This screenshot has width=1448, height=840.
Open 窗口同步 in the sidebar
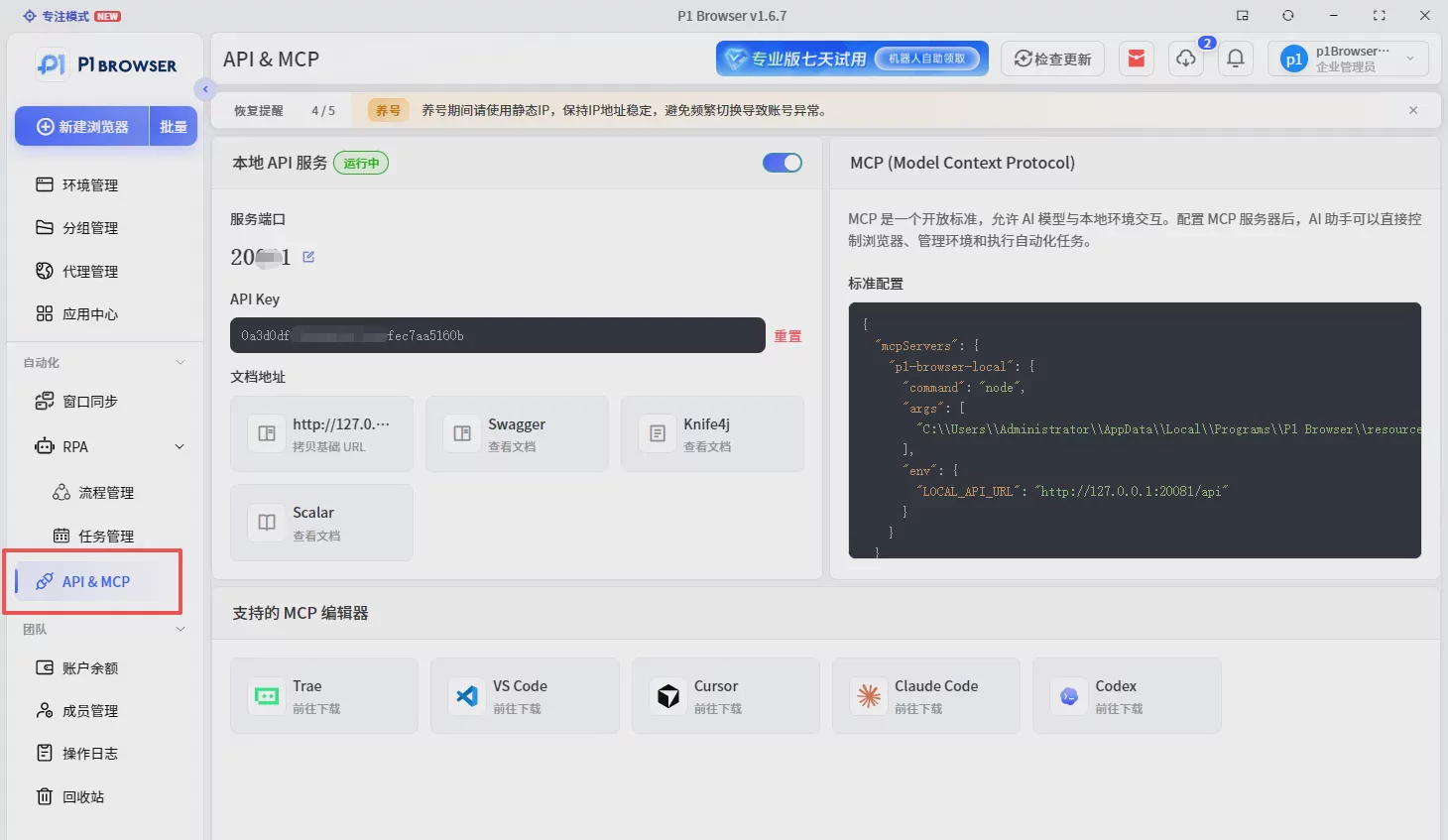(105, 401)
